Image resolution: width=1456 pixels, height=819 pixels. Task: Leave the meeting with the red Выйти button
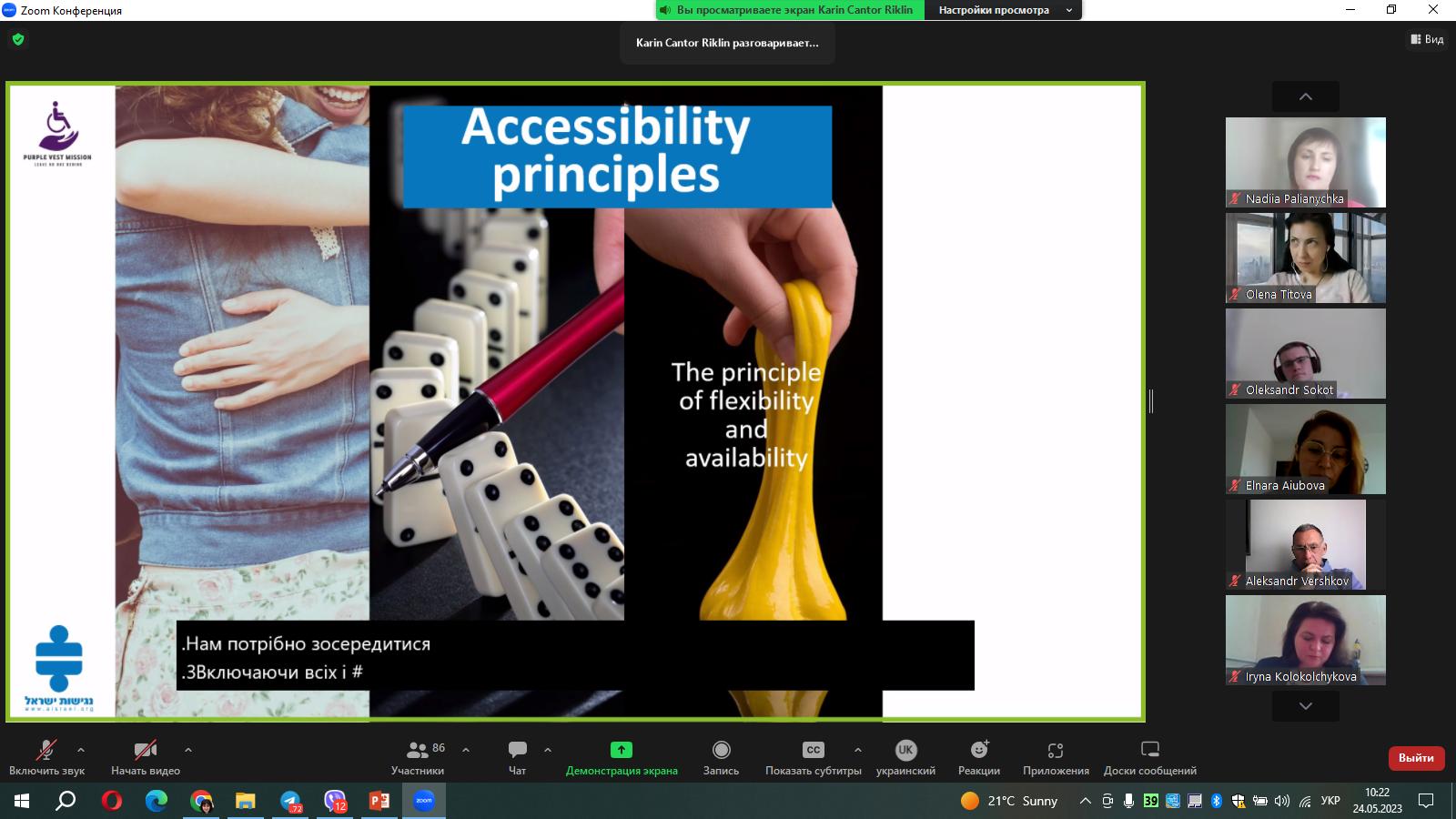(1416, 758)
